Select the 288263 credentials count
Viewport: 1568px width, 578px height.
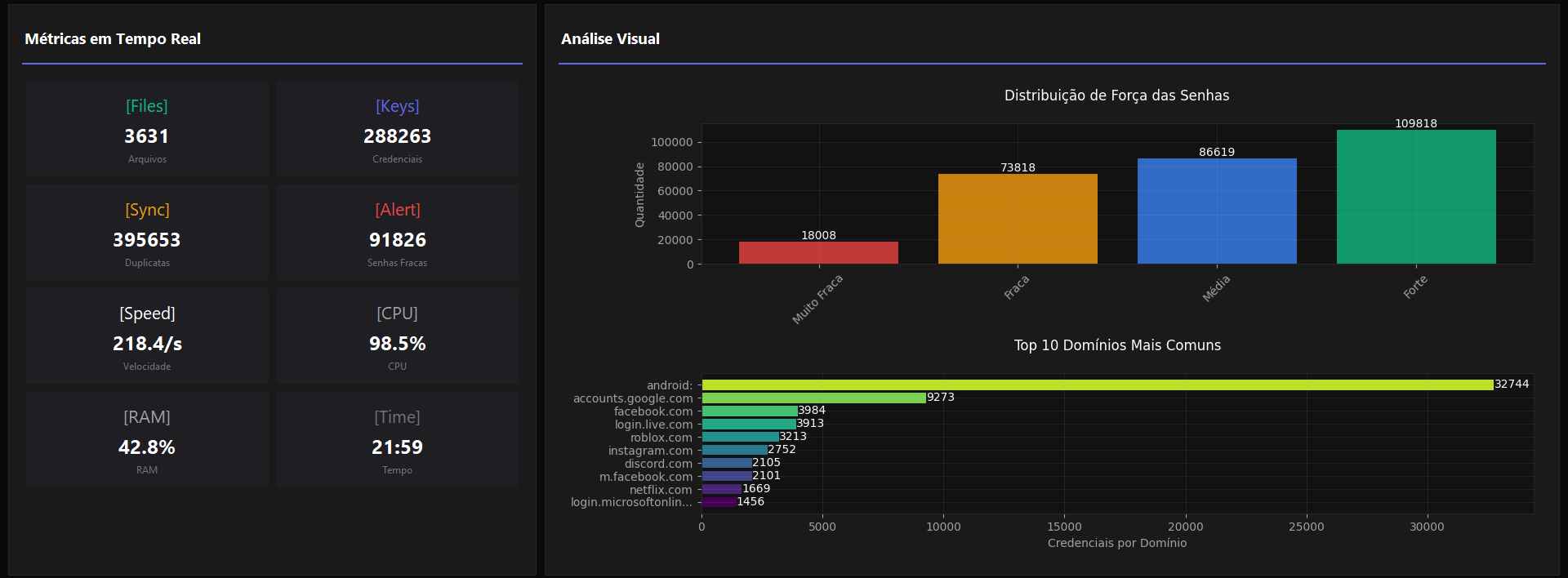(x=397, y=136)
